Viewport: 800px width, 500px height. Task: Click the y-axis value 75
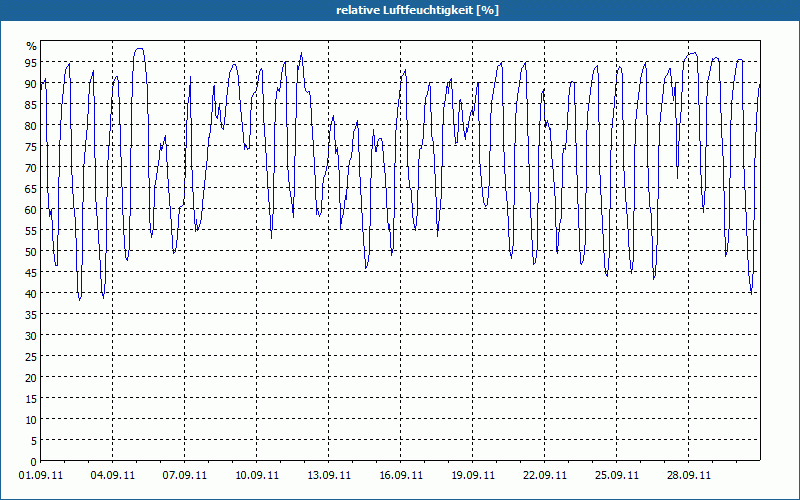[31, 146]
